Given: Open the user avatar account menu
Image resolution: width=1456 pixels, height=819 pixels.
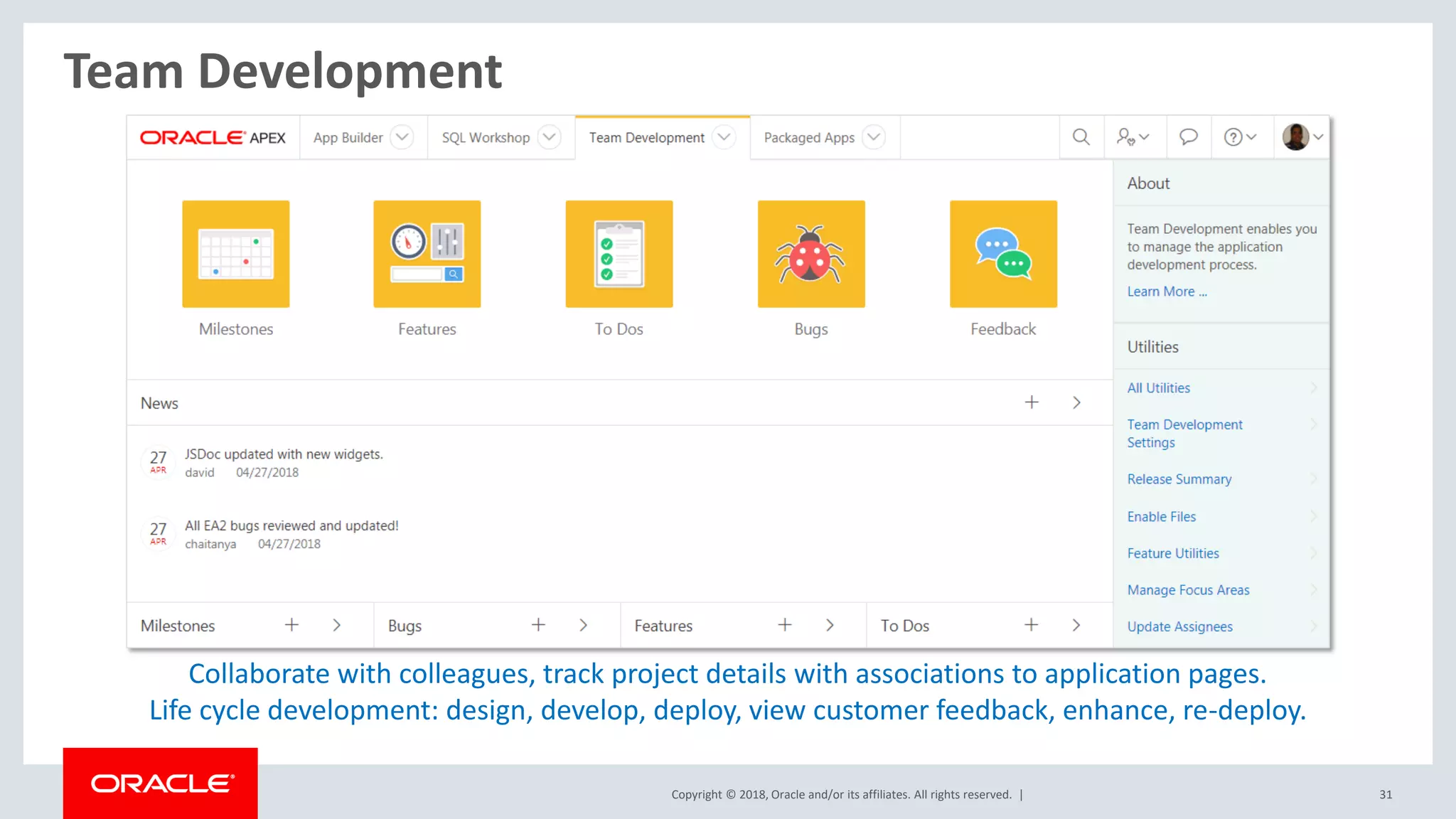Looking at the screenshot, I should (x=1302, y=137).
